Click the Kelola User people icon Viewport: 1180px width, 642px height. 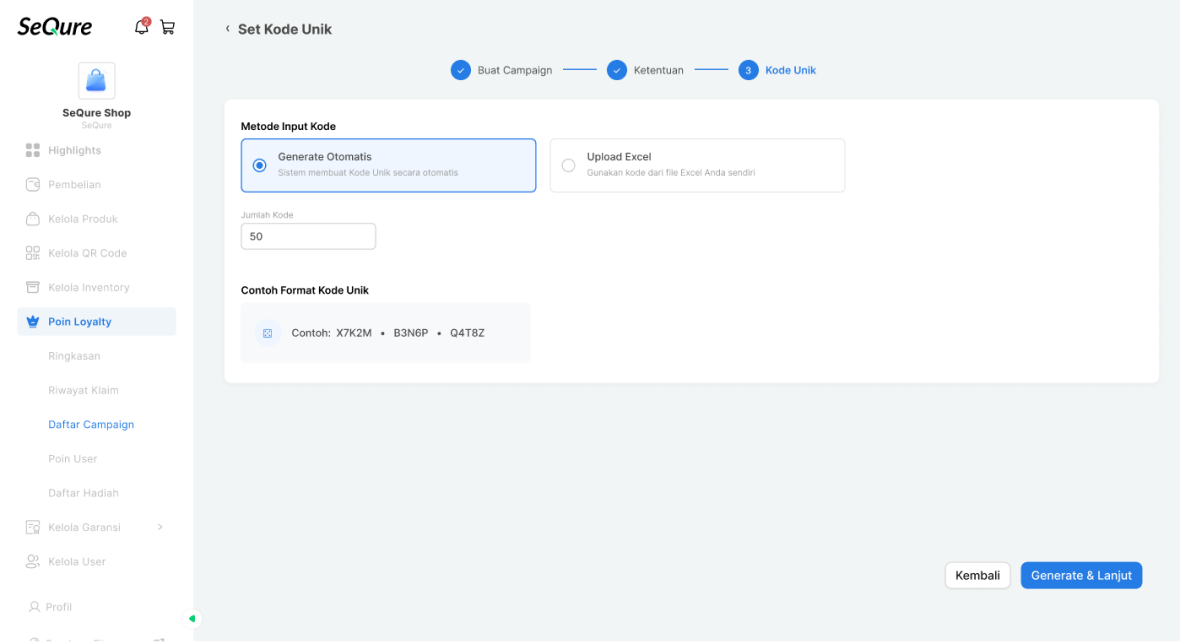point(32,561)
